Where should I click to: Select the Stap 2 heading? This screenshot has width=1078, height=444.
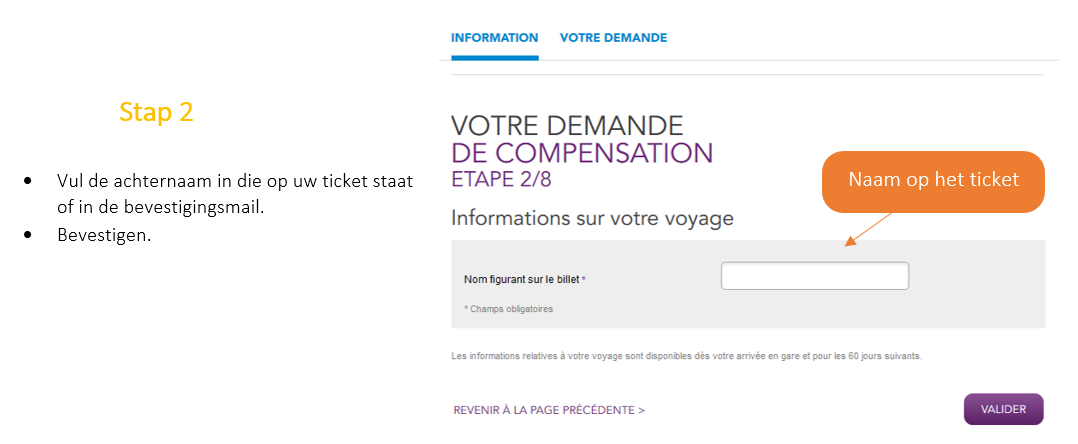(156, 112)
